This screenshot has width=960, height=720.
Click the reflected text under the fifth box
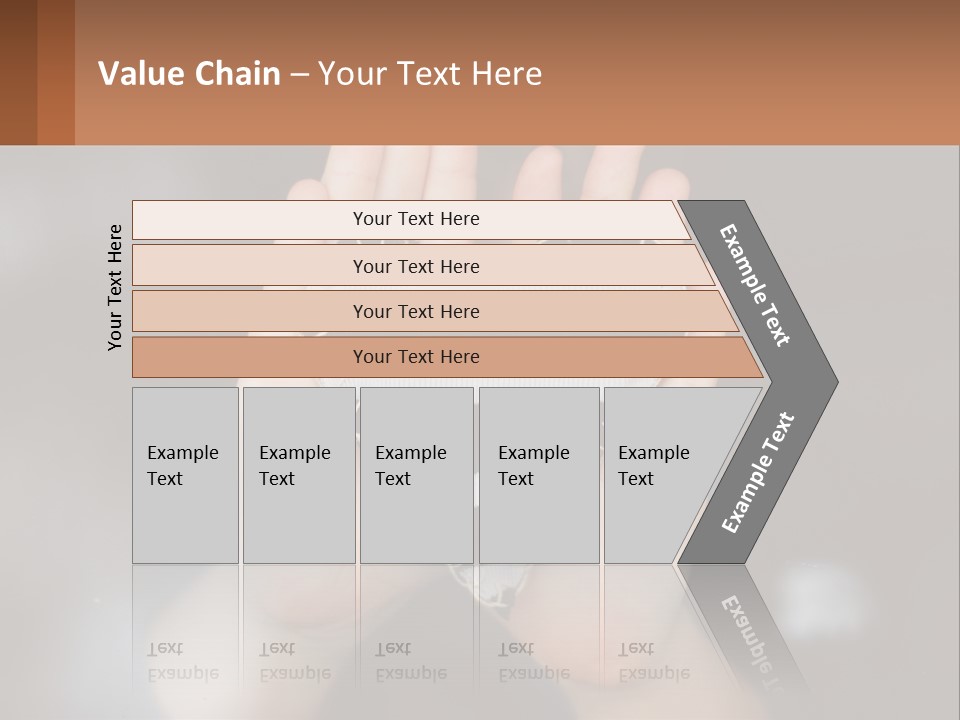[652, 661]
